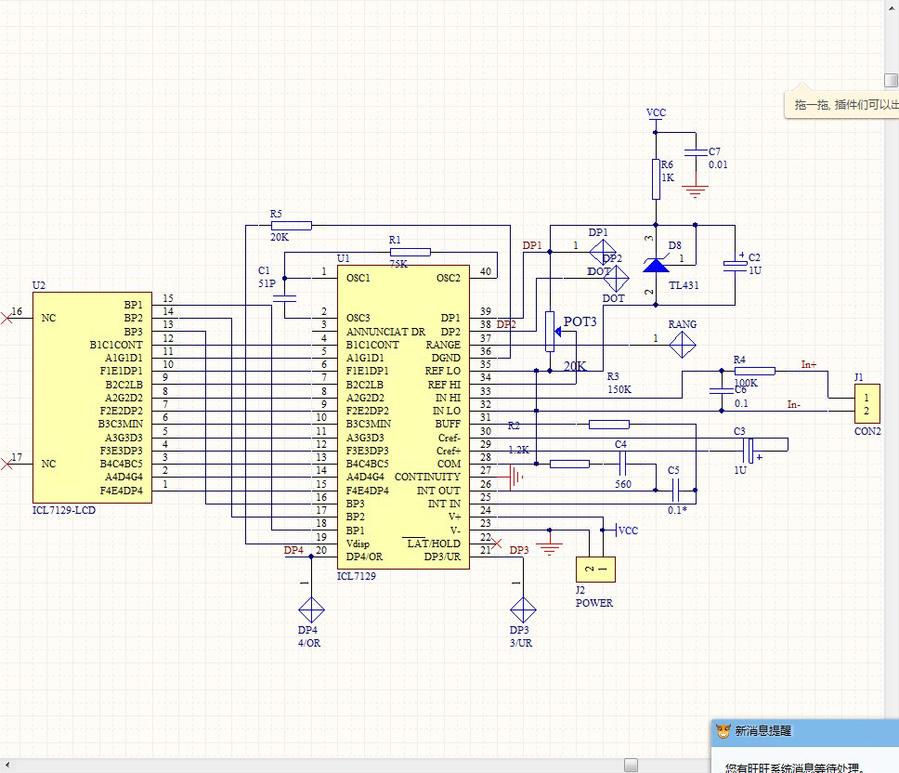This screenshot has width=899, height=773.
Task: Select polarized capacitor C2 1U
Action: [735, 266]
